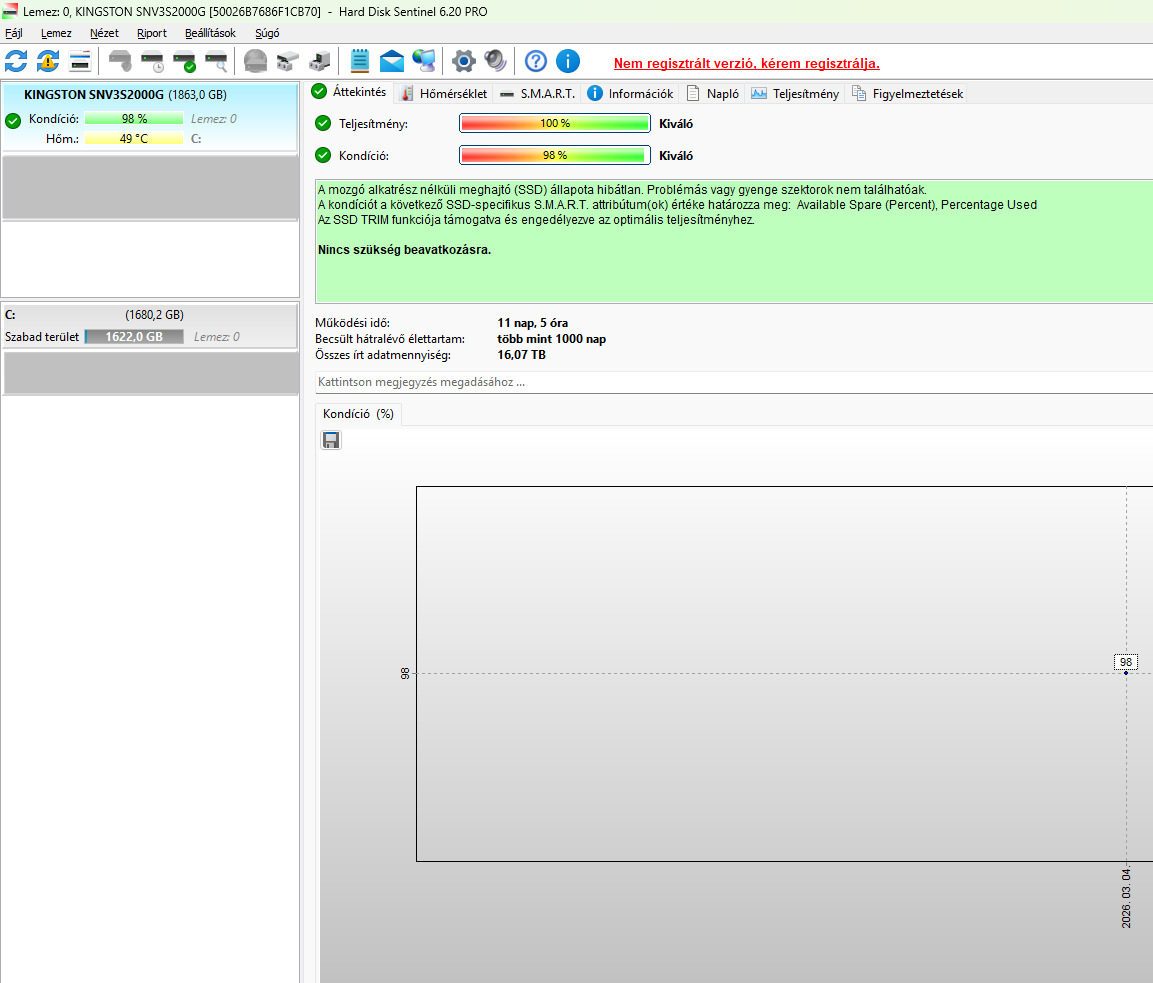Click the disk with magnifier icon
Viewport: 1153px width, 983px height.
coord(216,61)
